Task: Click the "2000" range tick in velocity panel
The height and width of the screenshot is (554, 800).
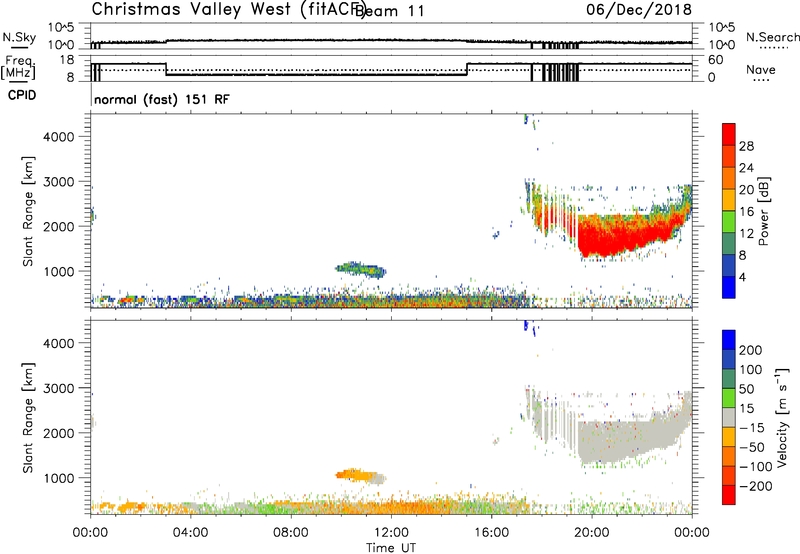Action: pyautogui.click(x=58, y=433)
